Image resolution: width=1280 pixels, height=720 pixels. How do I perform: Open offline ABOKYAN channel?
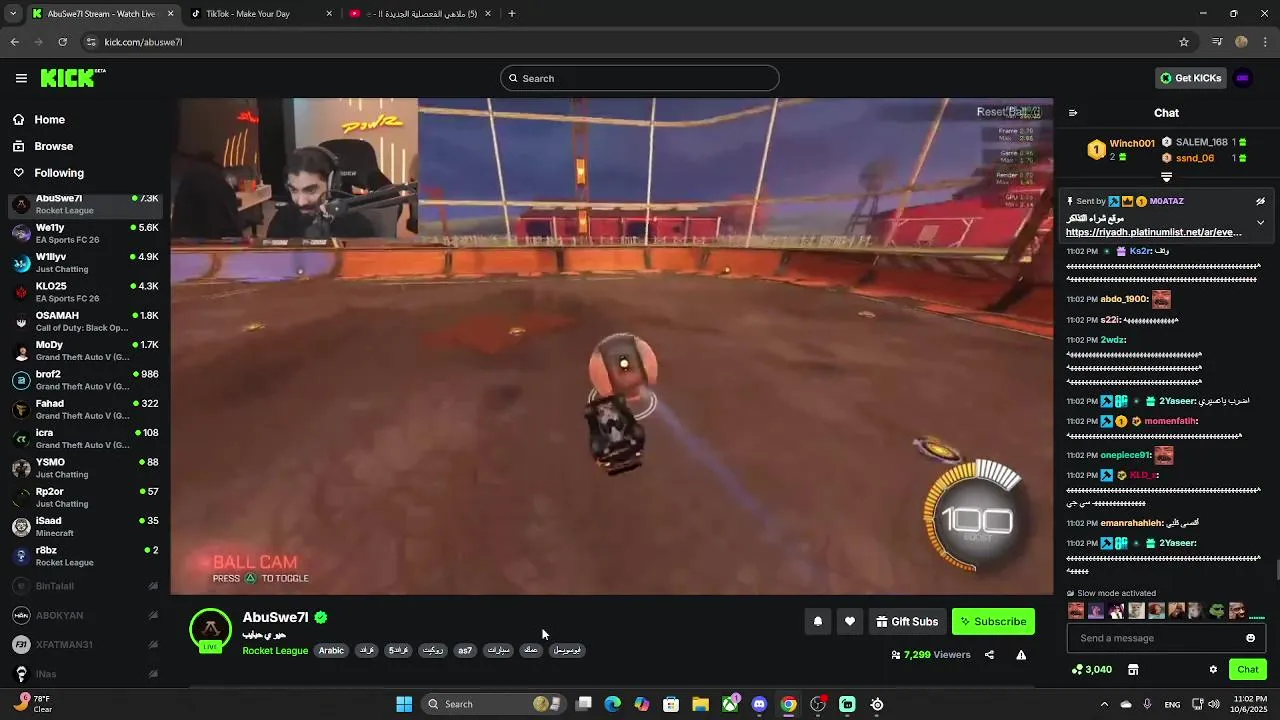coord(85,615)
